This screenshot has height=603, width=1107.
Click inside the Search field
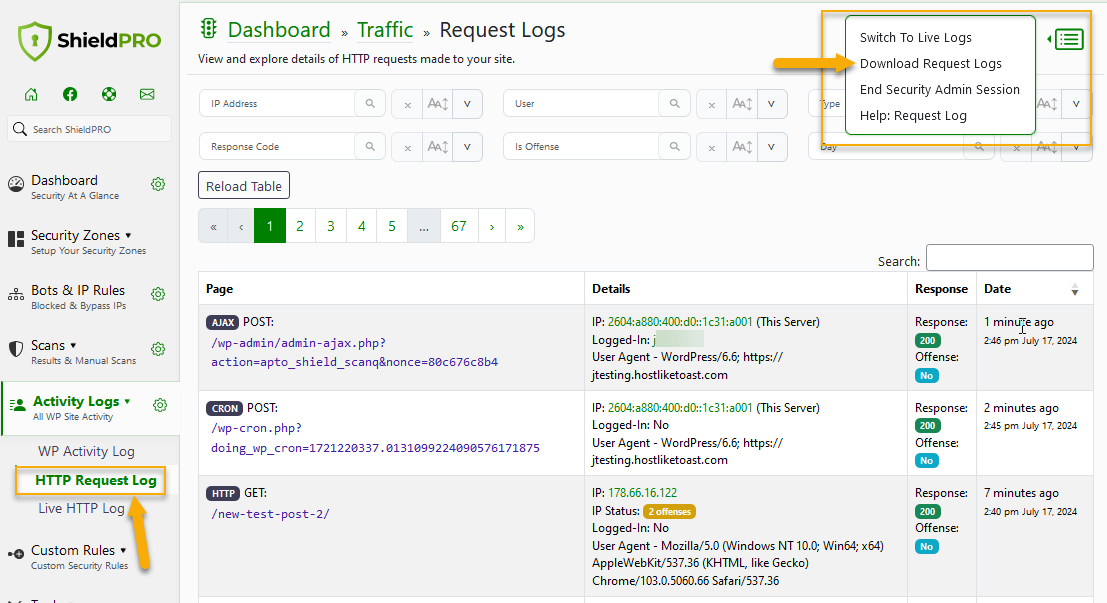1009,257
